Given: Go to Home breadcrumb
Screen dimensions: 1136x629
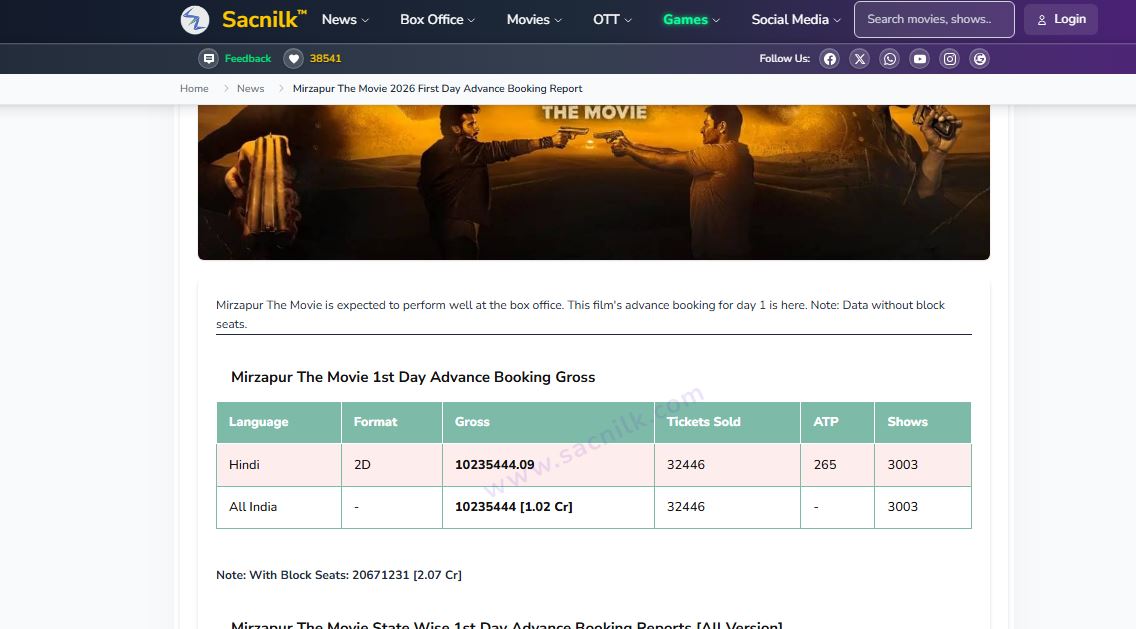Looking at the screenshot, I should [x=194, y=88].
